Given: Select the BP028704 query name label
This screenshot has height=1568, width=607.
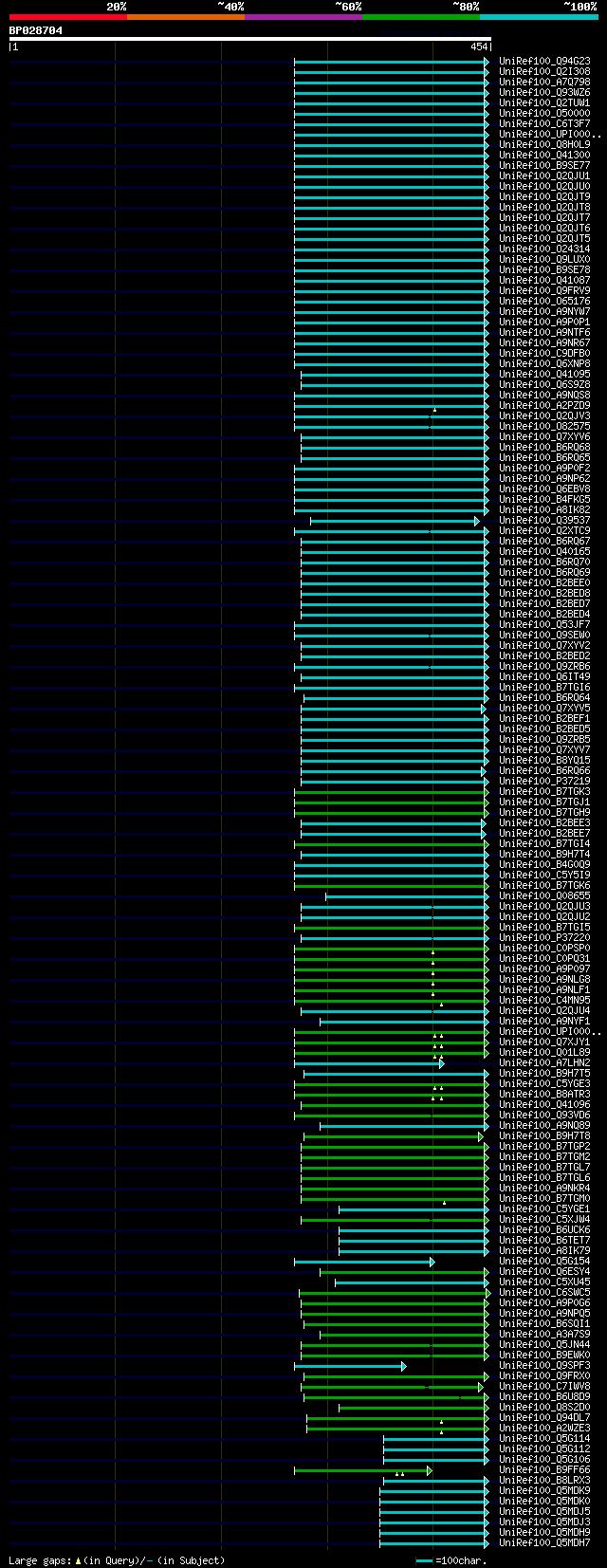Looking at the screenshot, I should [x=36, y=30].
